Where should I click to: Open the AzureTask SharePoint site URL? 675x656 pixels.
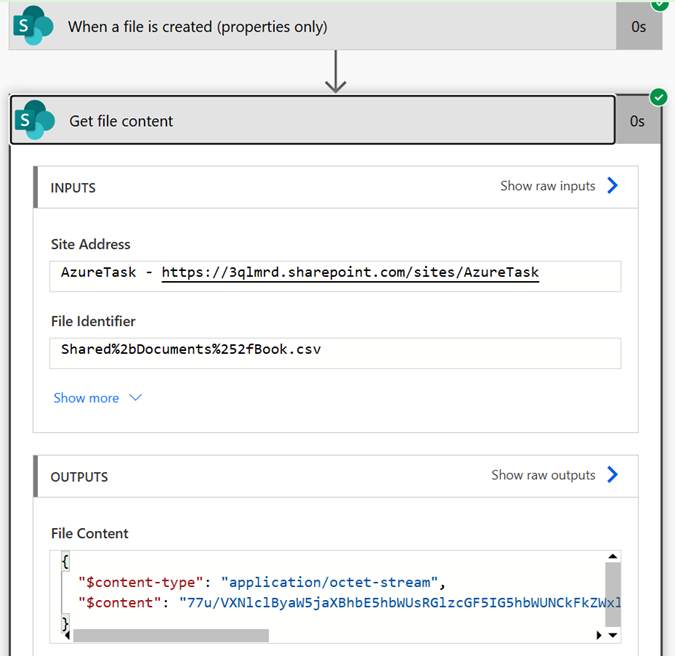pyautogui.click(x=350, y=272)
